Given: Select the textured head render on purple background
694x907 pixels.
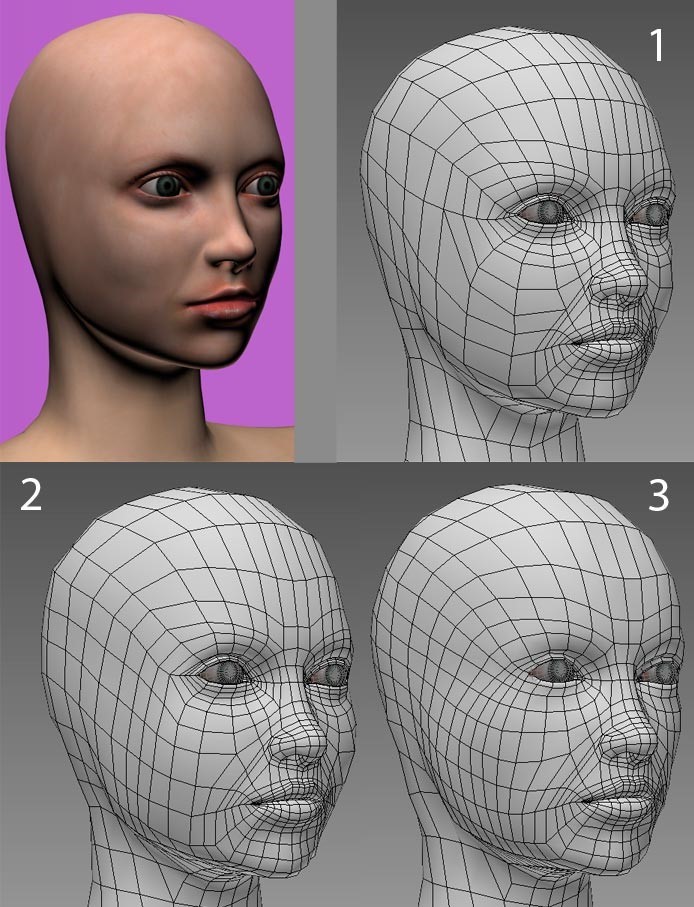Looking at the screenshot, I should (x=147, y=230).
